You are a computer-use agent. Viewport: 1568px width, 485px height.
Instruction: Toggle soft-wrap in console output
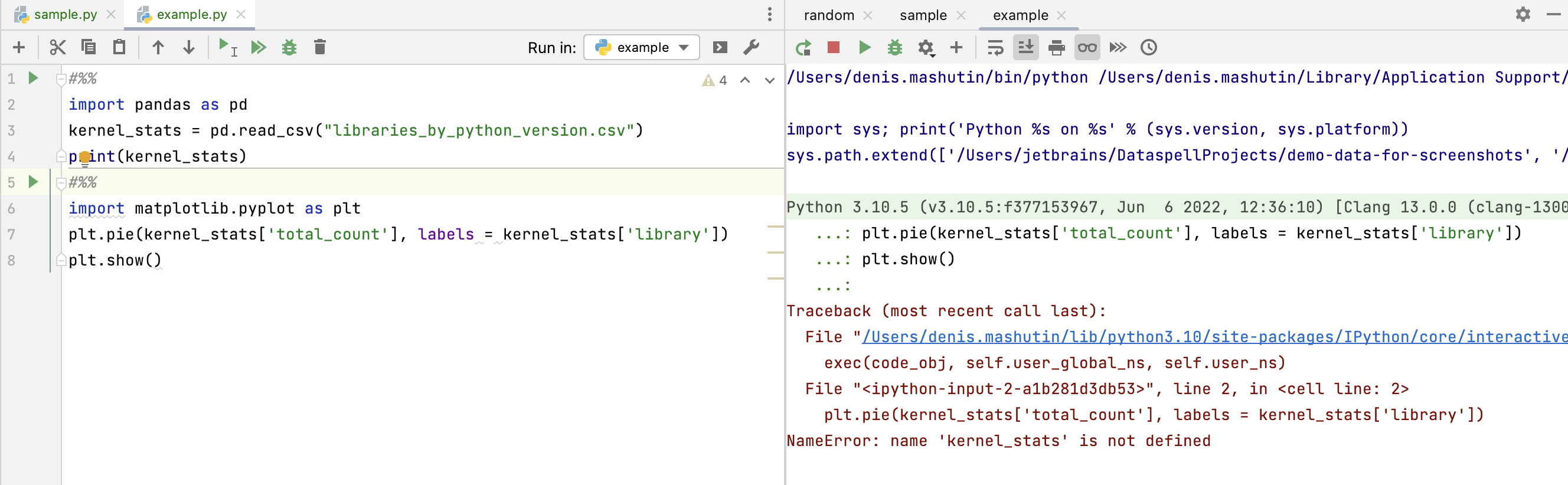(x=995, y=47)
